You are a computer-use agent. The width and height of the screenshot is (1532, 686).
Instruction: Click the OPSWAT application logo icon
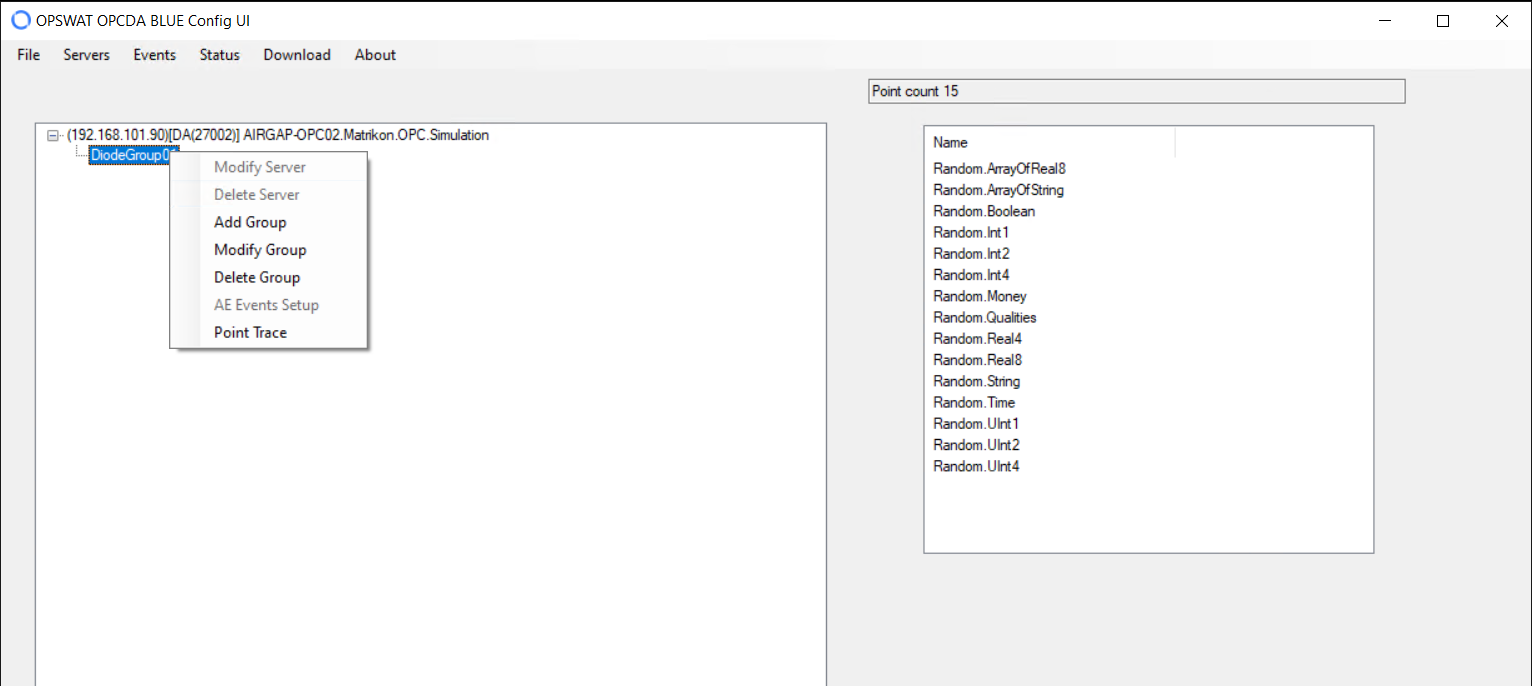(x=21, y=20)
